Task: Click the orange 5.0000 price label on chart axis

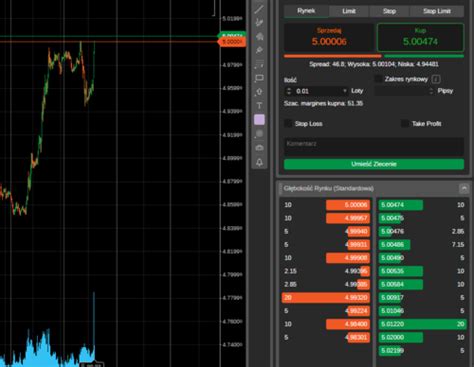Action: (232, 42)
